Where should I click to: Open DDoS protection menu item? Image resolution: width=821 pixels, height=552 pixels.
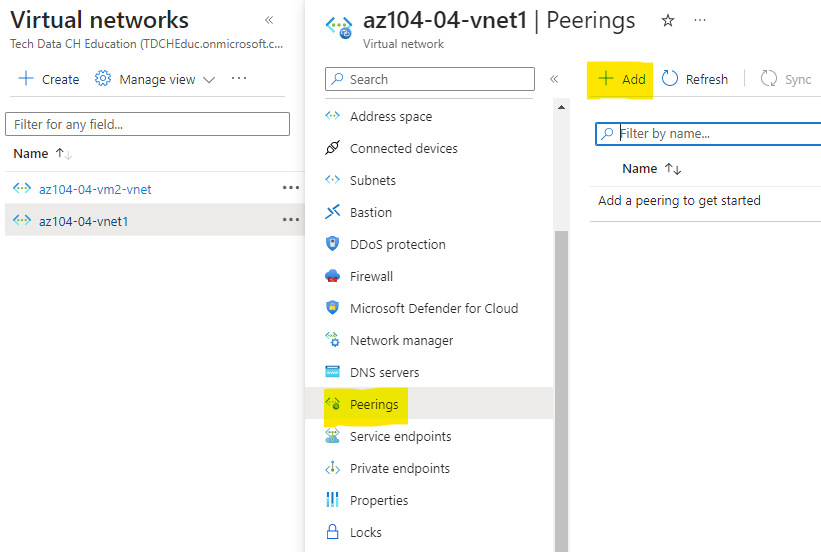click(x=397, y=244)
